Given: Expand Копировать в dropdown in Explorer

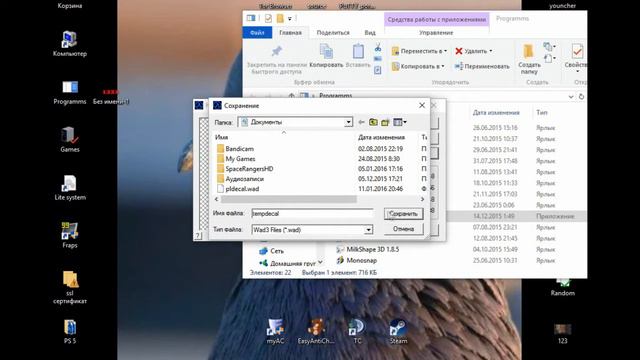Looking at the screenshot, I should point(443,66).
